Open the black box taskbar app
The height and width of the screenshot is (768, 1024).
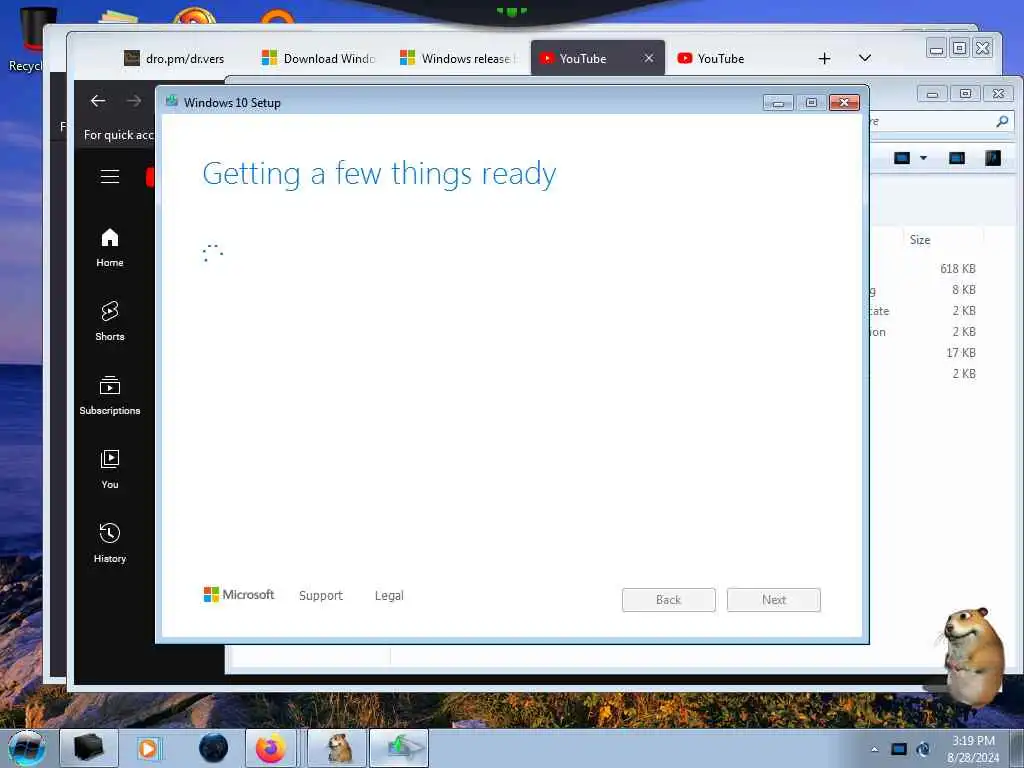[x=89, y=748]
